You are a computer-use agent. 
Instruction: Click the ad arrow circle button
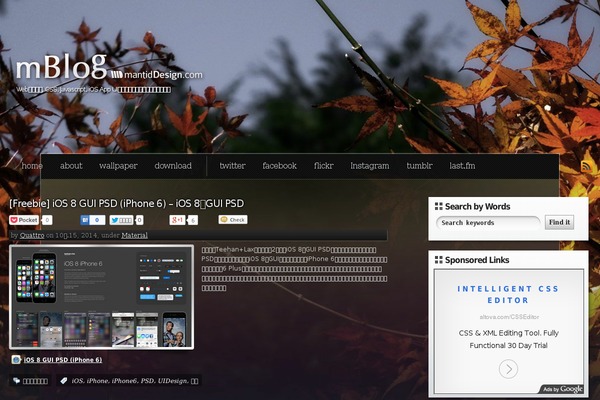(x=508, y=369)
